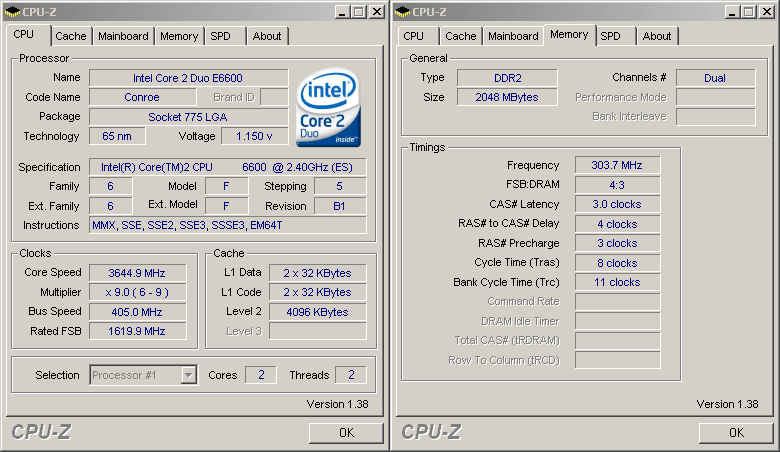This screenshot has height=452, width=780.
Task: Close the right CPU-Z window
Action: [767, 11]
